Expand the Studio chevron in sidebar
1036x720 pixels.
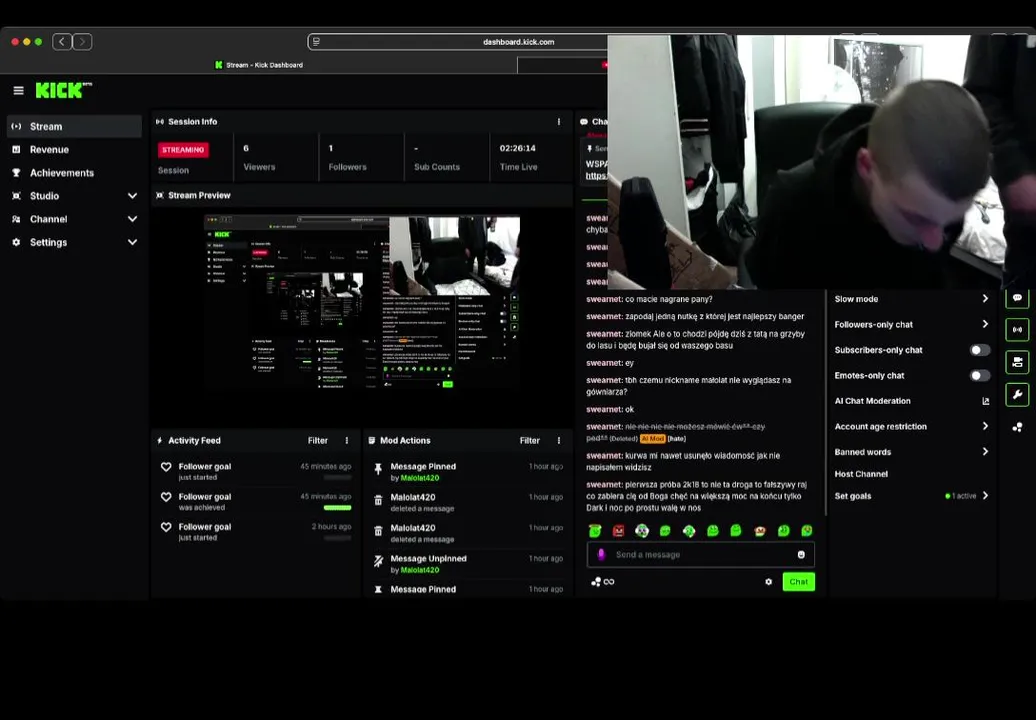pos(132,196)
